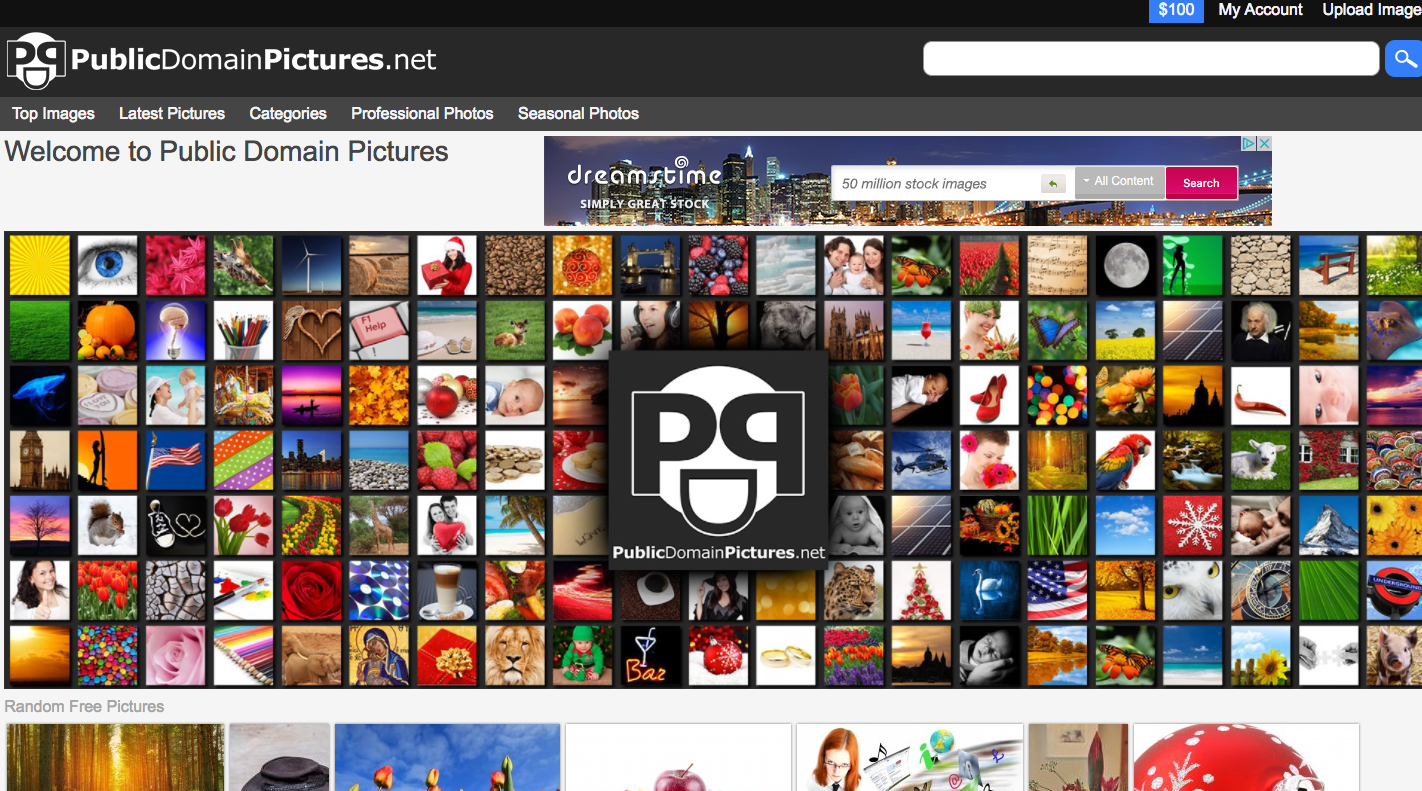Open Latest Pictures in navigation bar
This screenshot has height=791, width=1422.
[x=172, y=113]
